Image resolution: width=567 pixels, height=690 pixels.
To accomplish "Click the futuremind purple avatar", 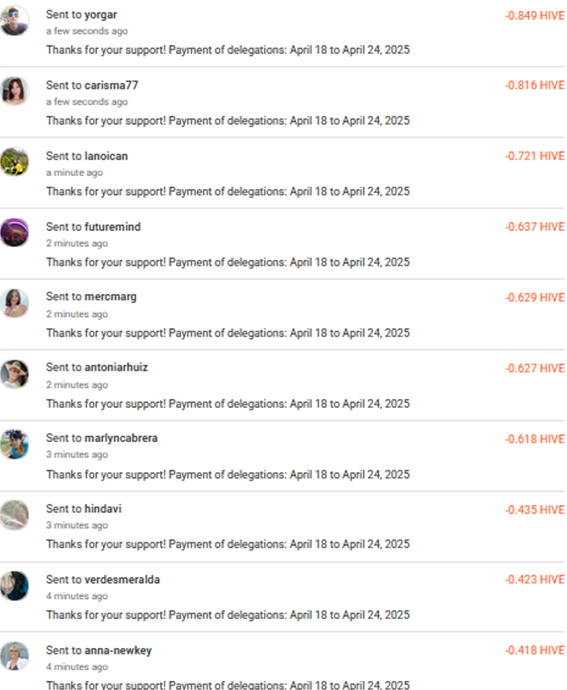I will coord(15,232).
